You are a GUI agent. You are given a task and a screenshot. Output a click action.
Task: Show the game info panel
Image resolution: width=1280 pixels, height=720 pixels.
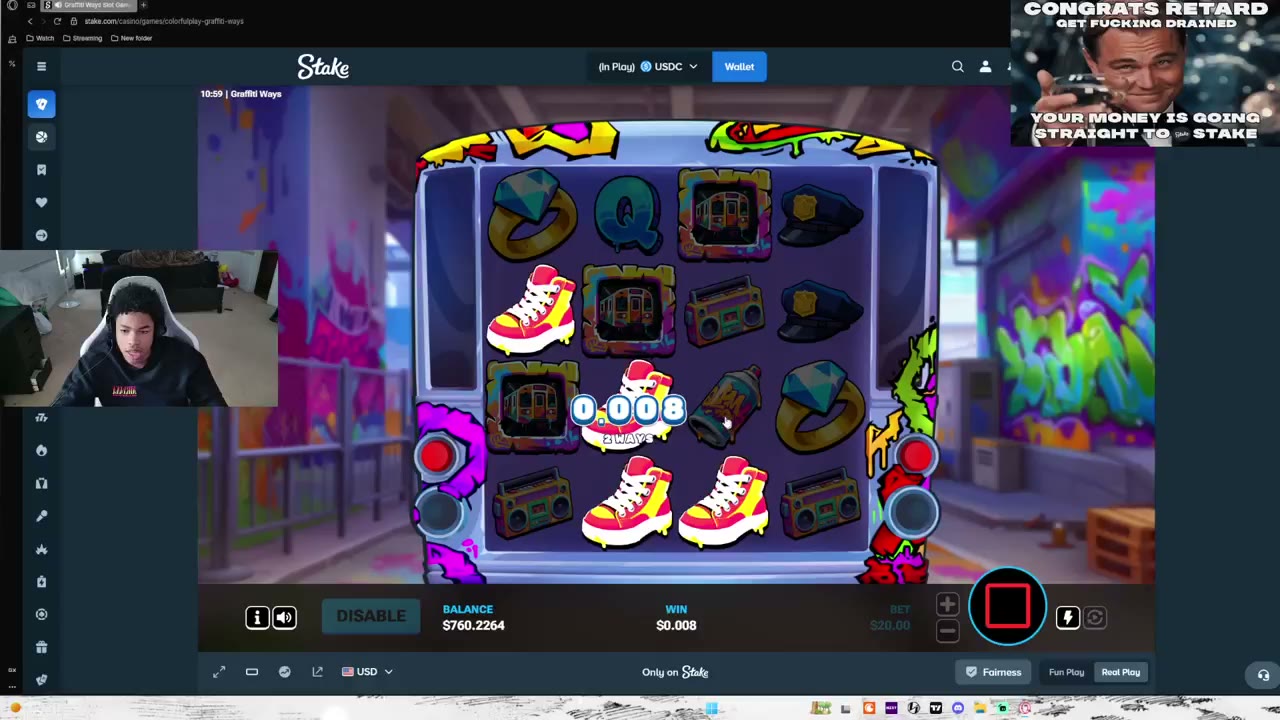(x=257, y=617)
